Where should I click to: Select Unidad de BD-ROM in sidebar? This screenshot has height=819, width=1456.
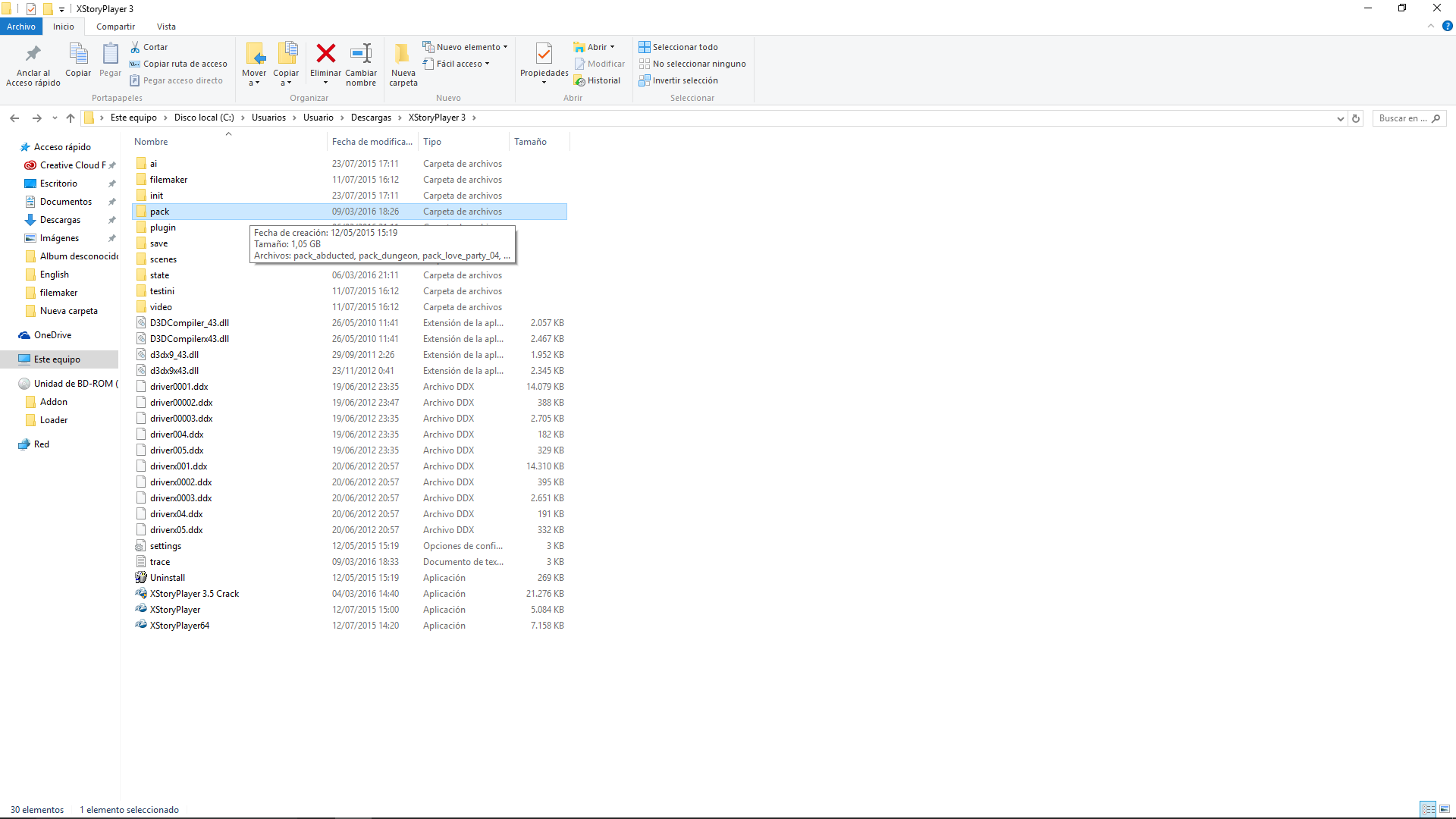68,384
